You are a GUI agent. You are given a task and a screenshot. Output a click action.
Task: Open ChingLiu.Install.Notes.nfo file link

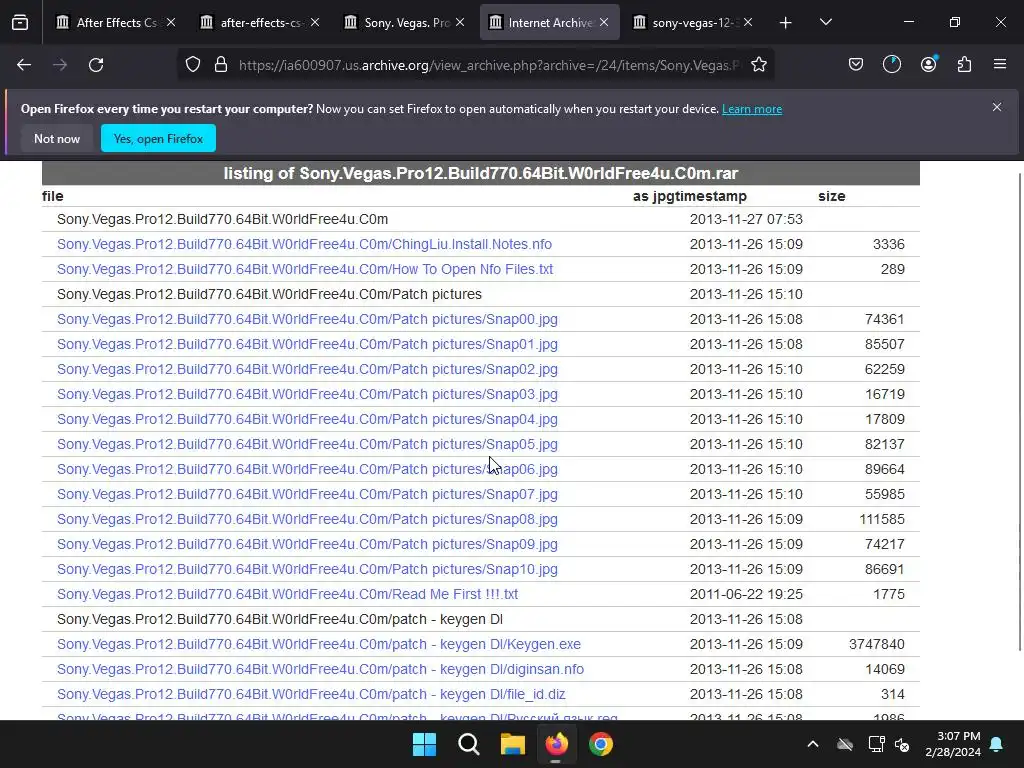coord(304,244)
